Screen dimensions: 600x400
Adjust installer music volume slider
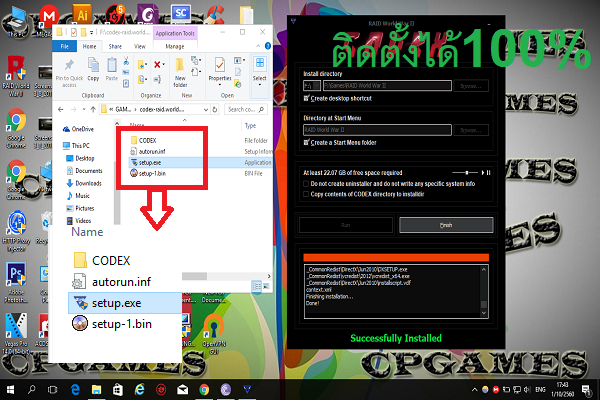pyautogui.click(x=465, y=173)
